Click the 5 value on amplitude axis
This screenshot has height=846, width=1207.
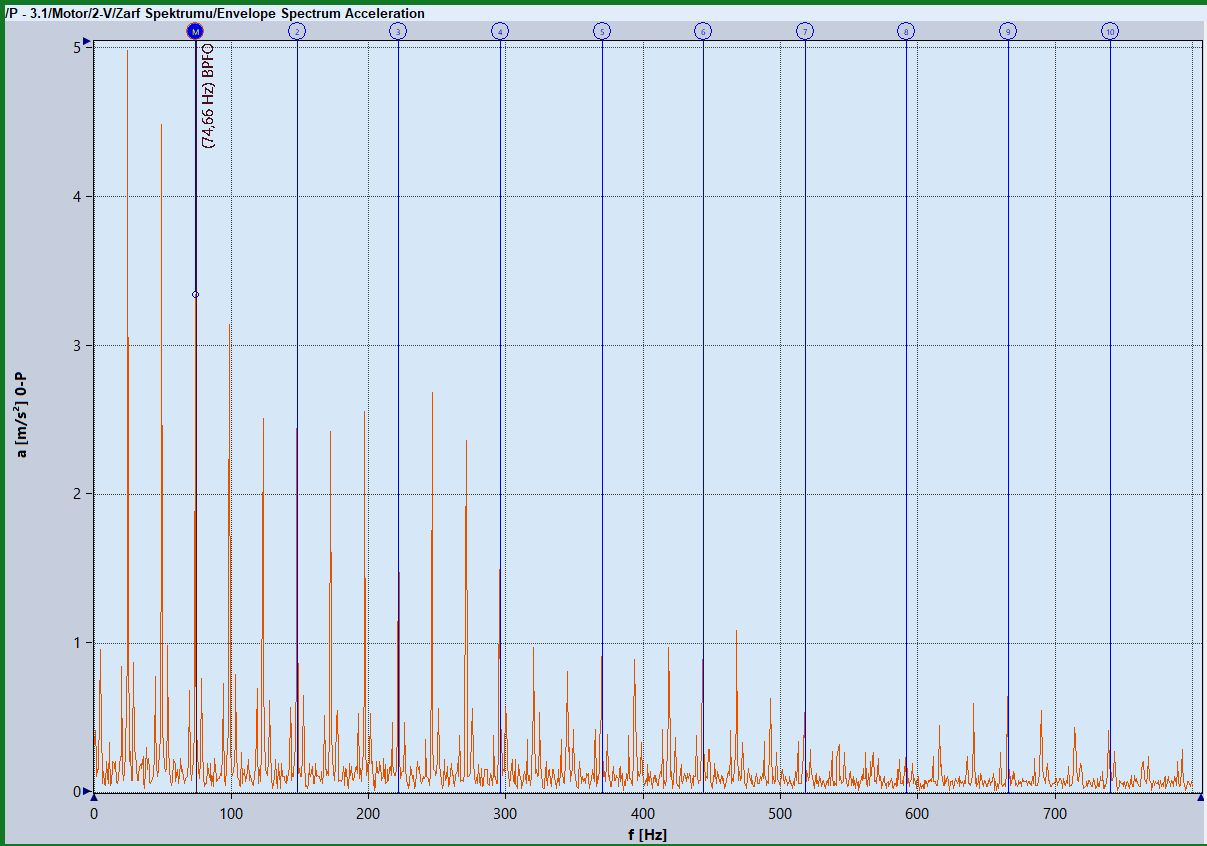pyautogui.click(x=76, y=48)
